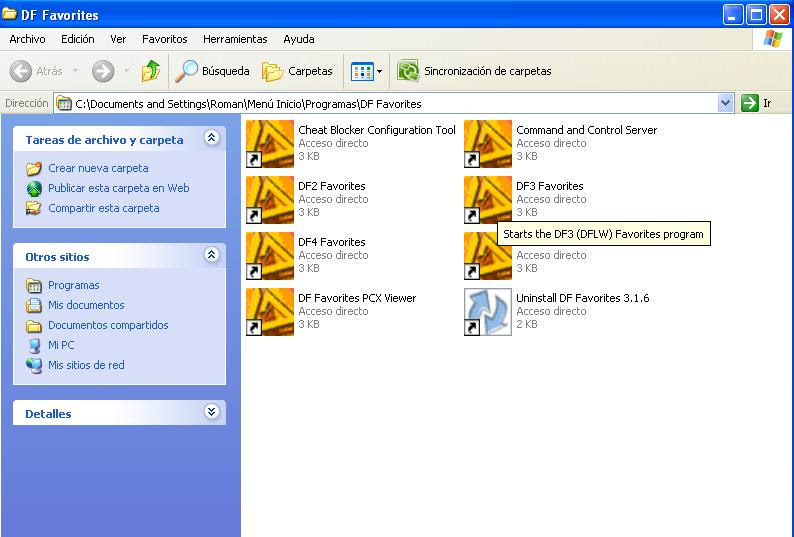
Task: Open the Ayuda menu
Action: tap(299, 39)
